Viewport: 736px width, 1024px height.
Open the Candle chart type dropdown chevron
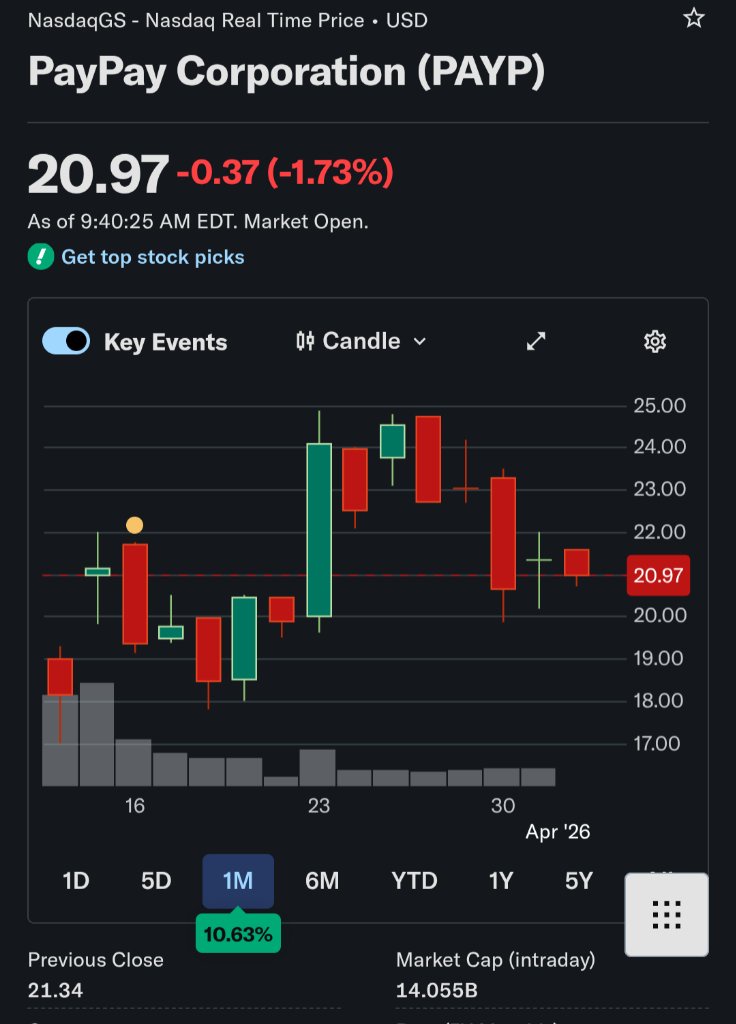[420, 342]
